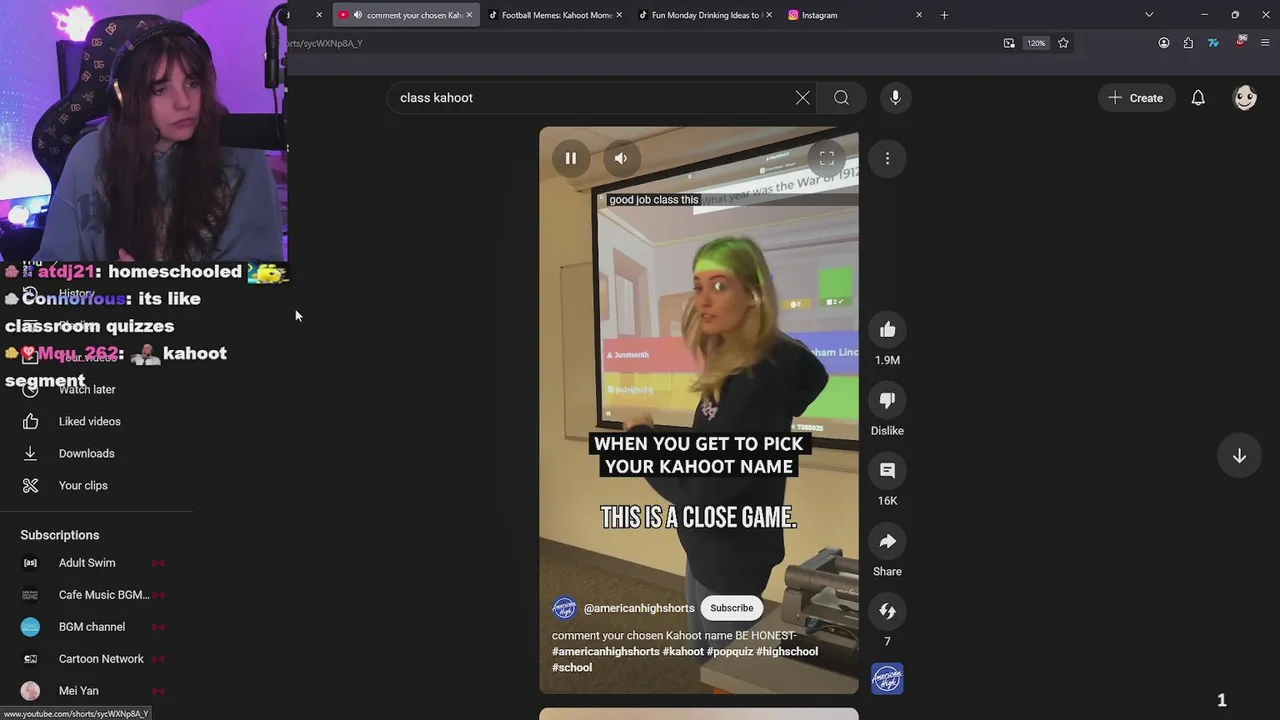Enter fullscreen on the Short
Screen dimensions: 1280x720
[x=827, y=158]
